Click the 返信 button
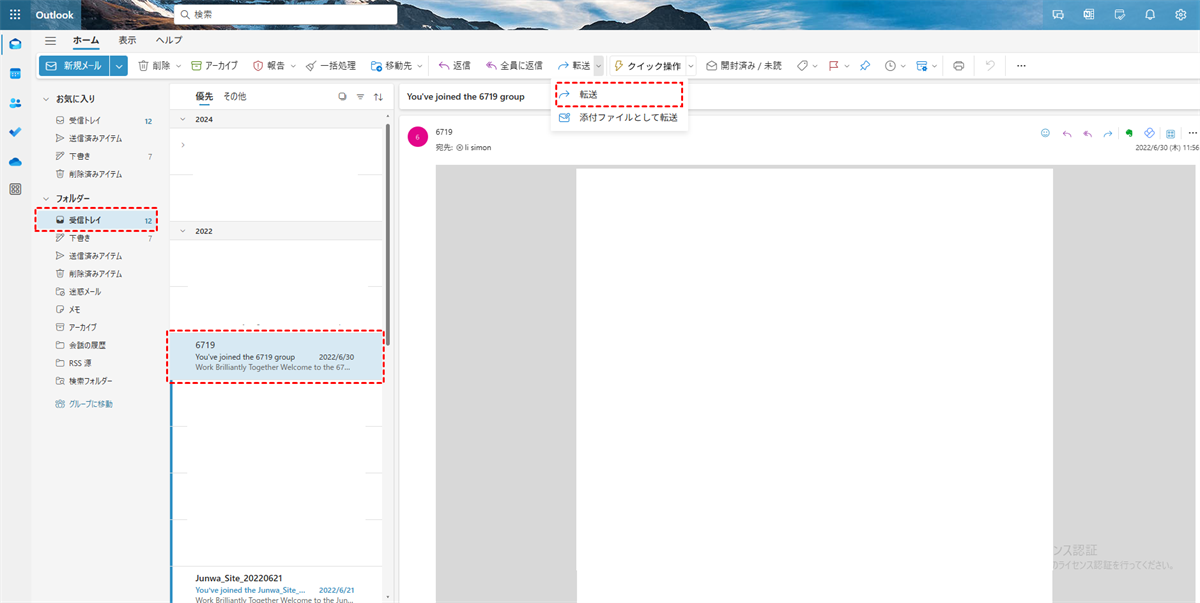Image resolution: width=1200 pixels, height=603 pixels. 454,65
